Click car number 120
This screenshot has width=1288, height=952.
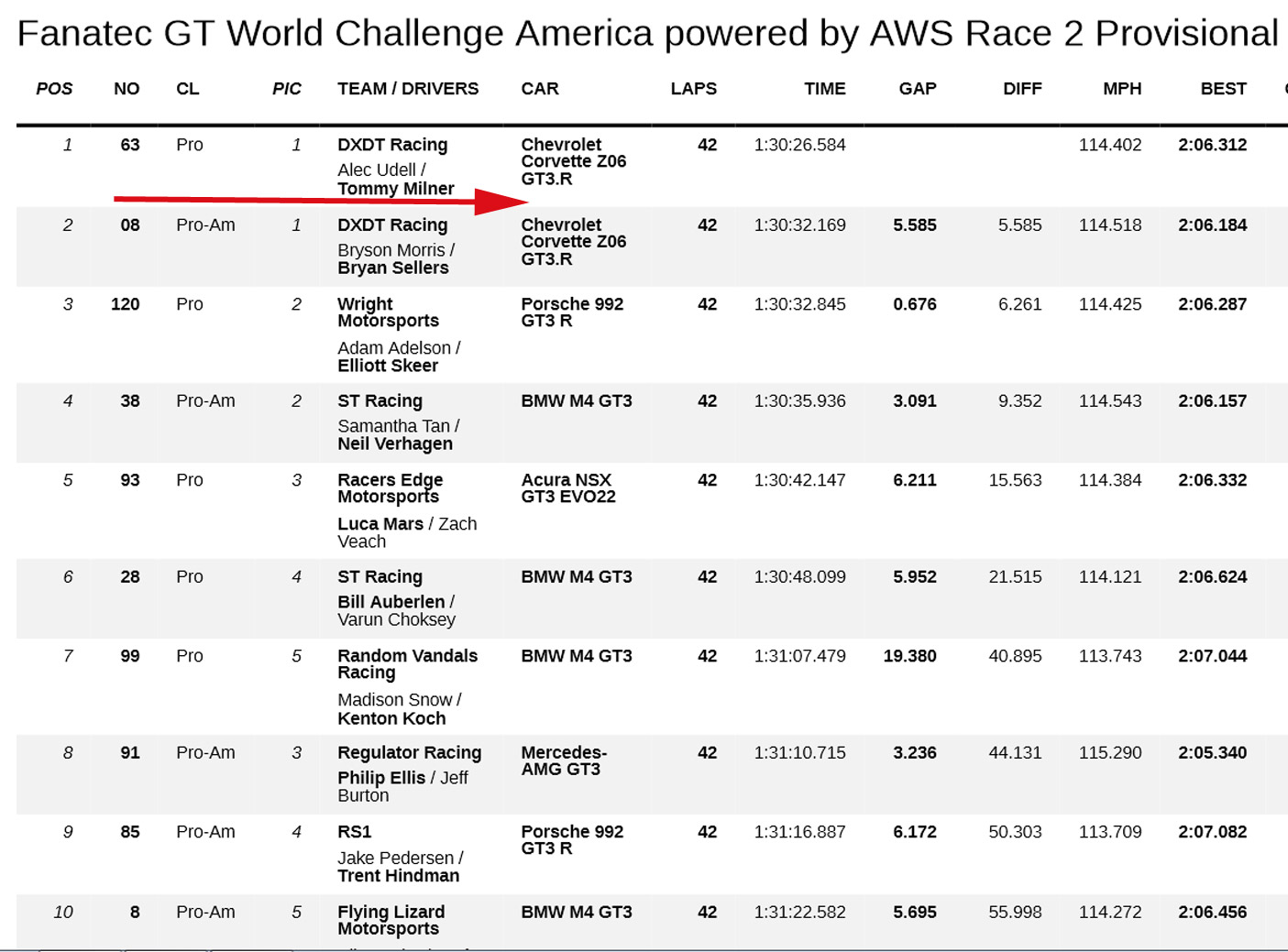coord(126,304)
